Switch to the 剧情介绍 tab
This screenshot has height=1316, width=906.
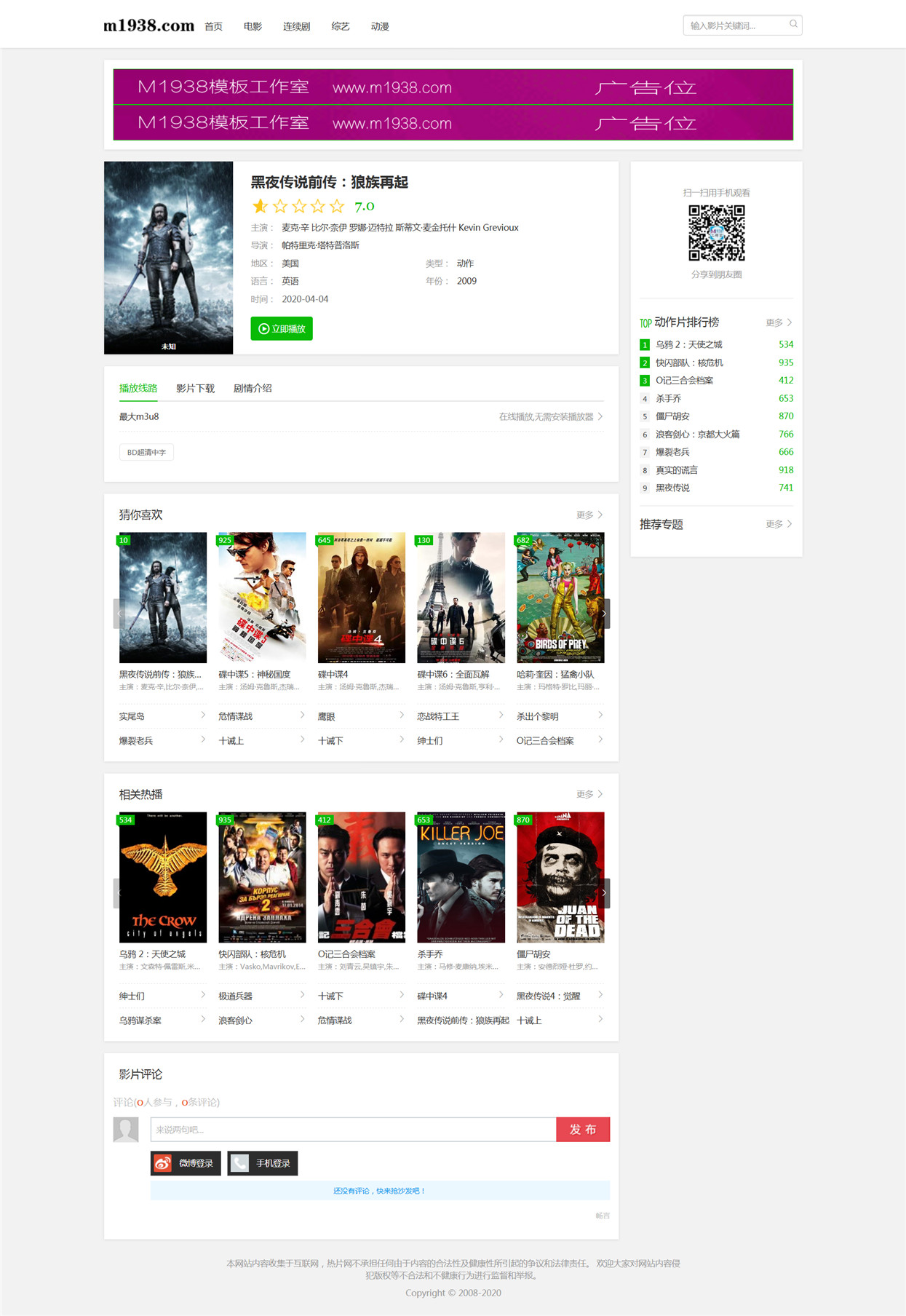253,388
